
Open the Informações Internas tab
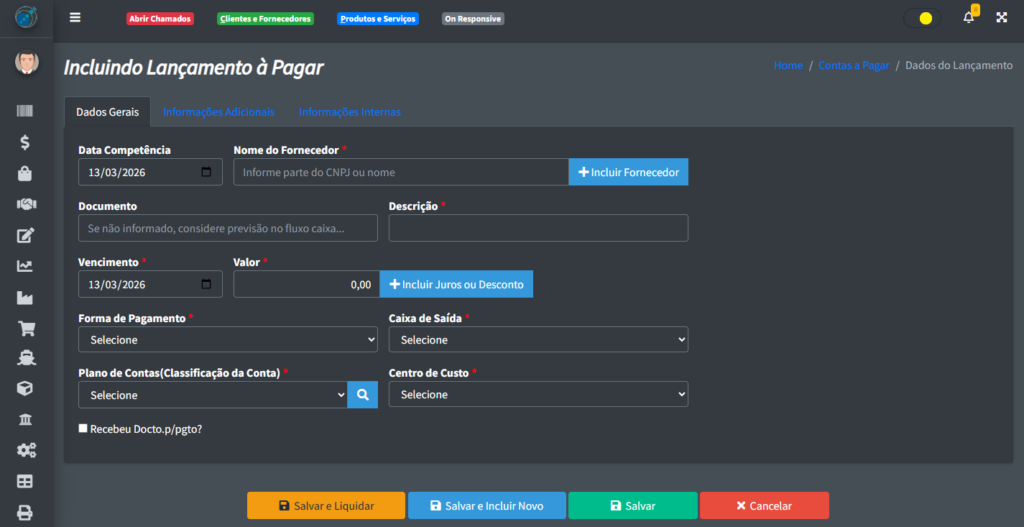[349, 112]
